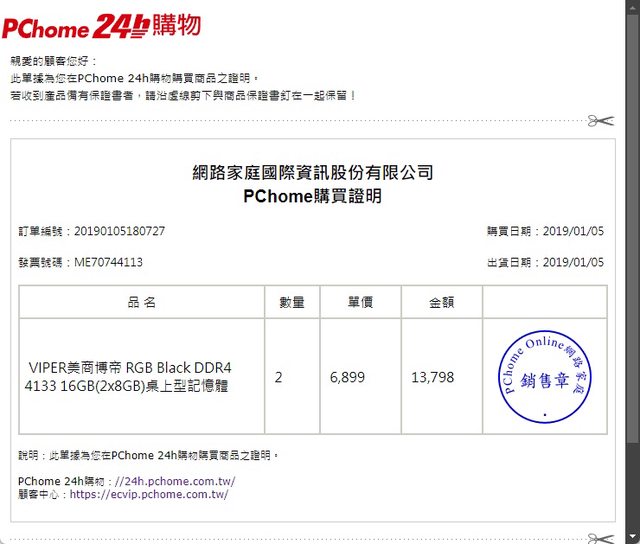Image resolution: width=640 pixels, height=544 pixels.
Task: Click the 品名 column header
Action: pos(141,302)
